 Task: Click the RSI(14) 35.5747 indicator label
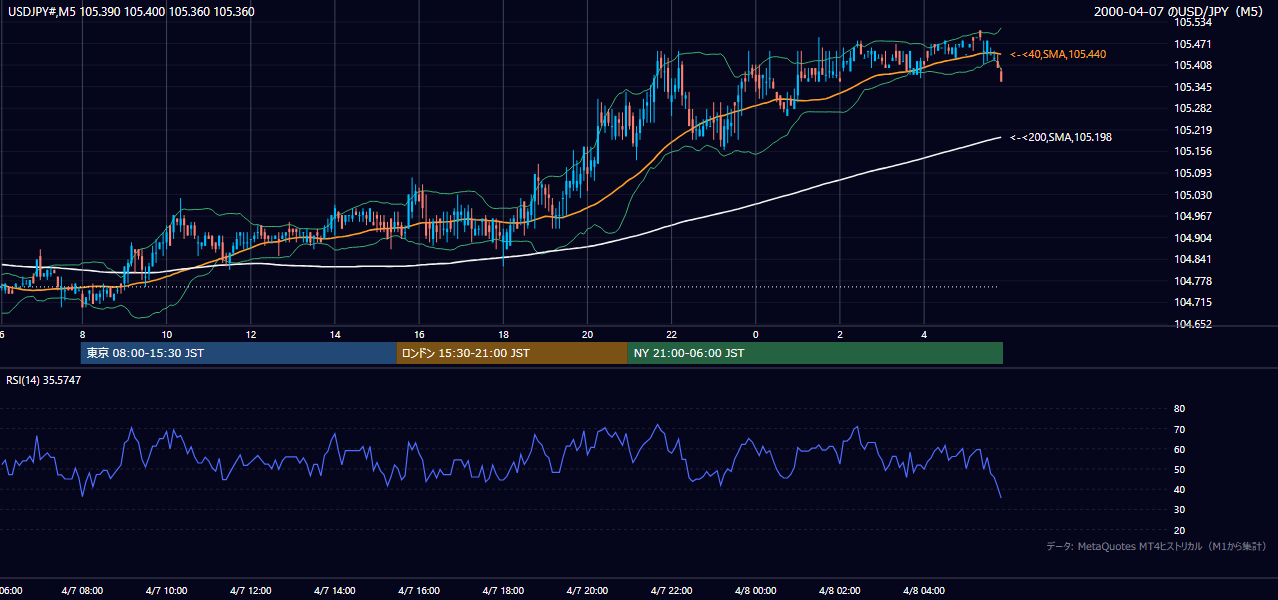(x=44, y=380)
